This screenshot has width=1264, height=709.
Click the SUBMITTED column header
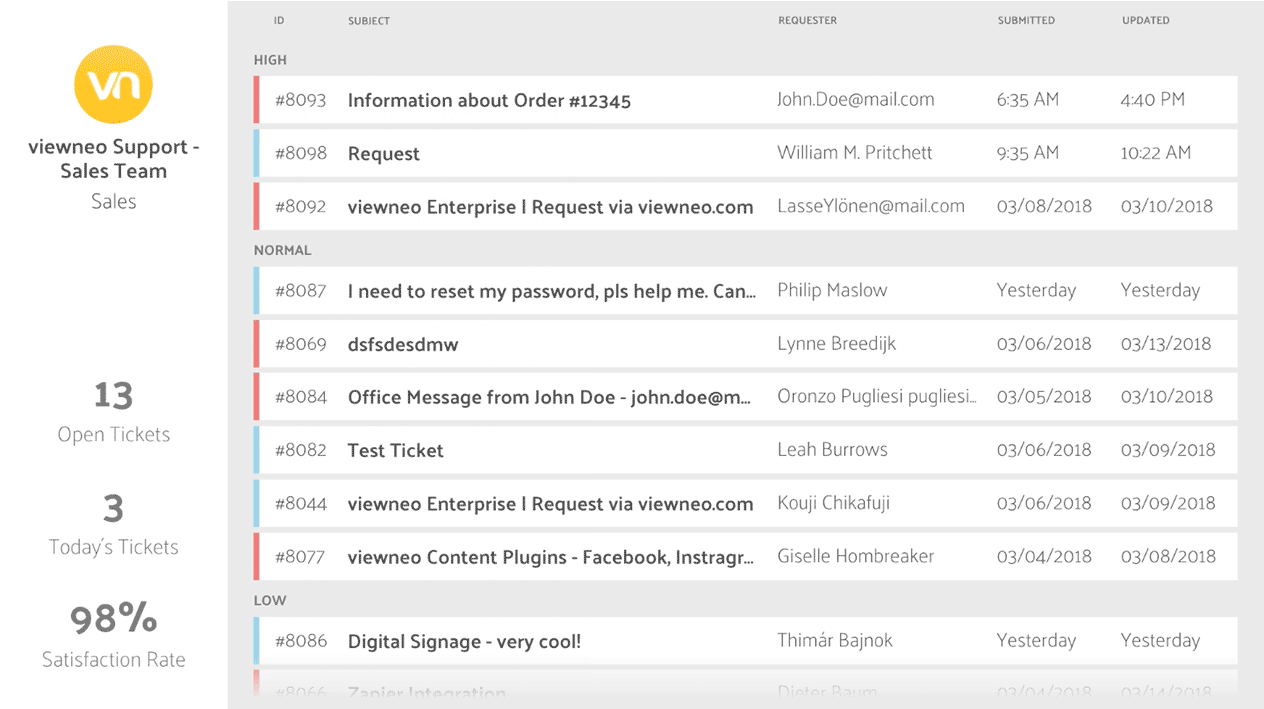(x=1027, y=20)
